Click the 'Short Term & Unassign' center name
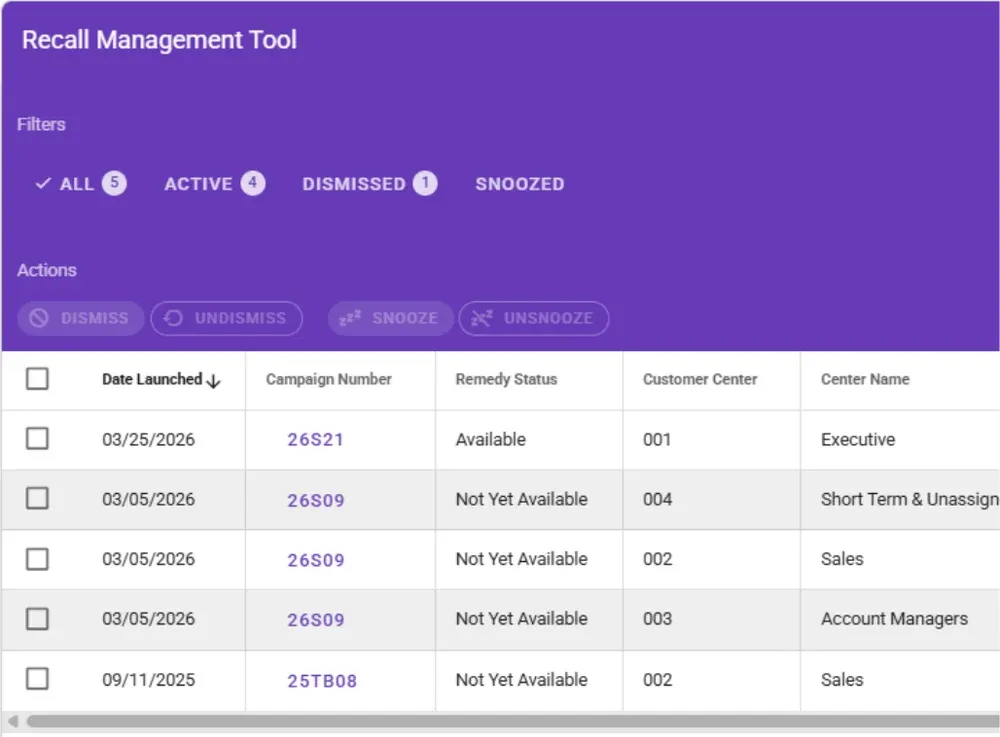The width and height of the screenshot is (1000, 737). click(x=909, y=500)
